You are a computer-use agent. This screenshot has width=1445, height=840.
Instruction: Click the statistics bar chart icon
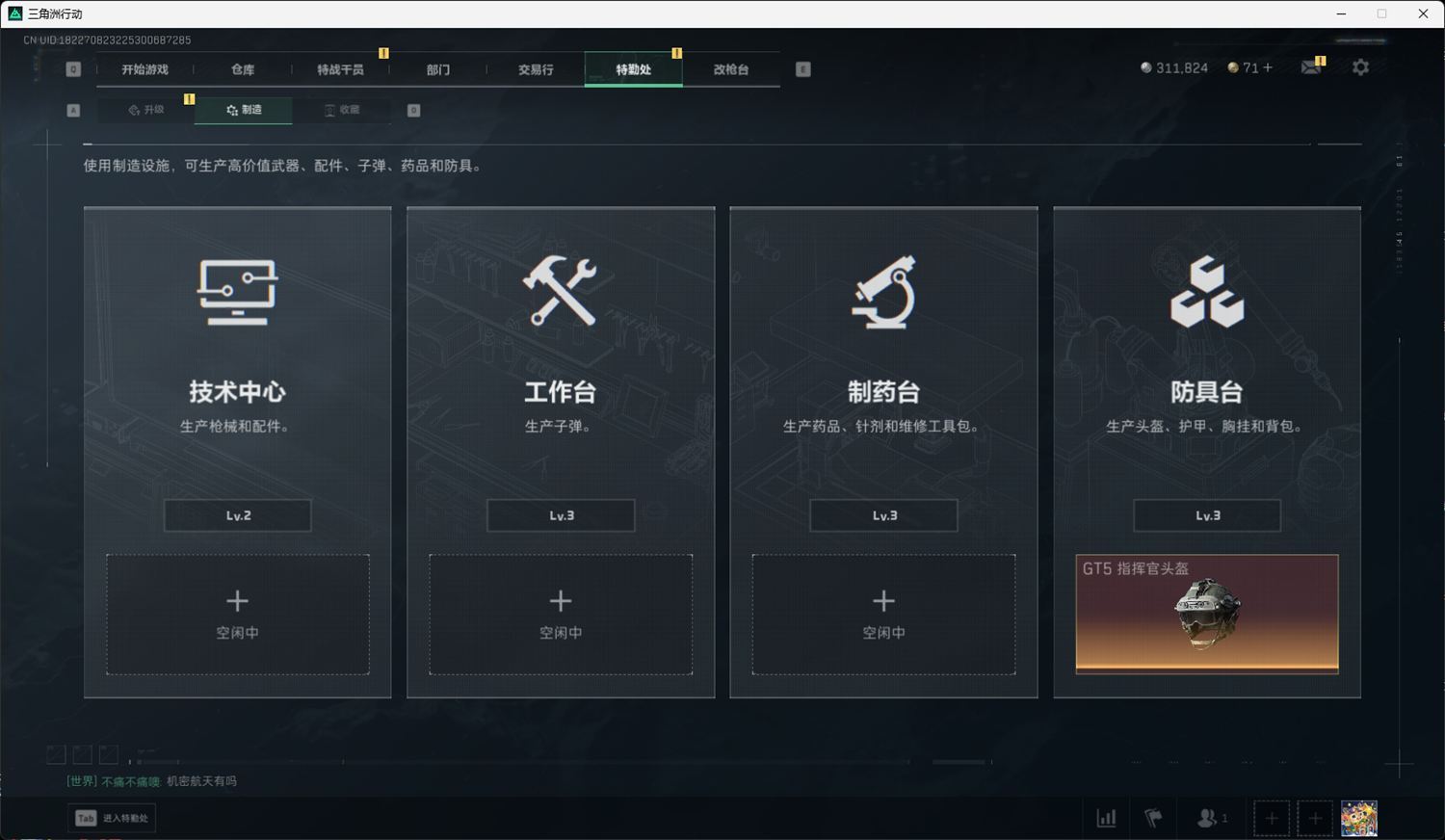click(x=1107, y=818)
